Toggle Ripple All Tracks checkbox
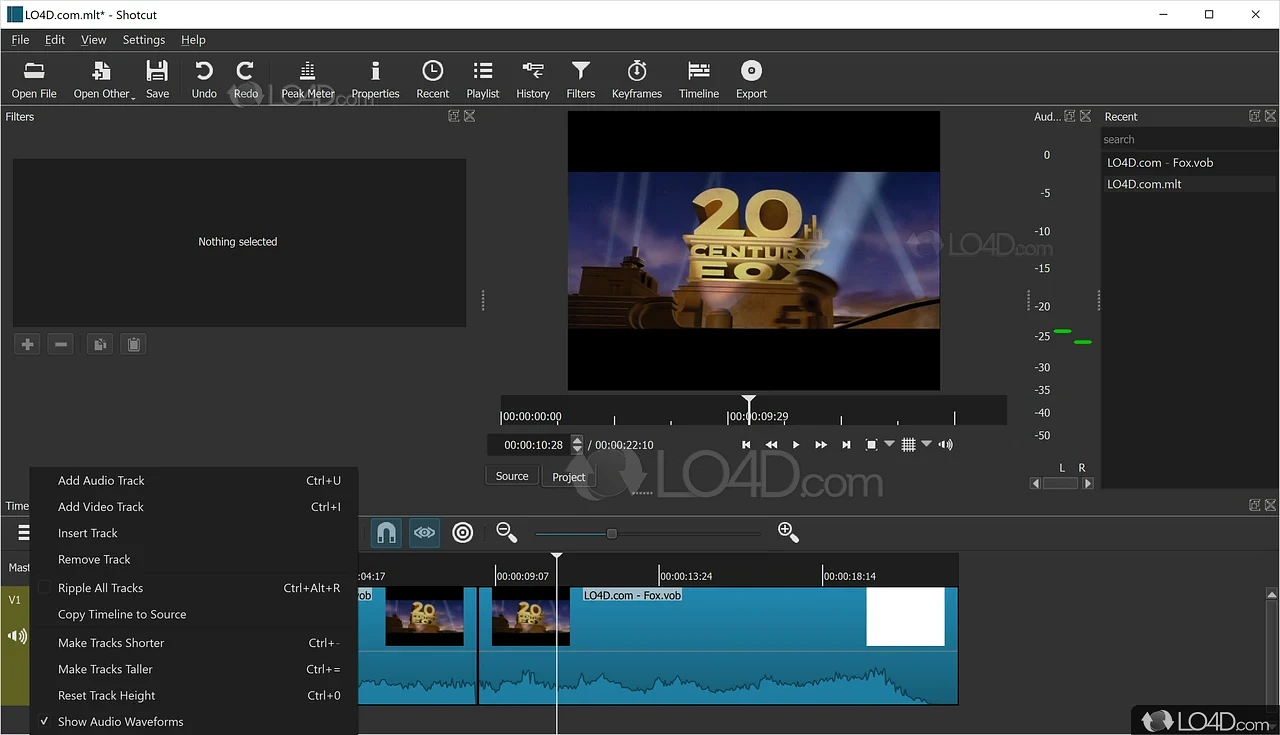 pos(45,588)
